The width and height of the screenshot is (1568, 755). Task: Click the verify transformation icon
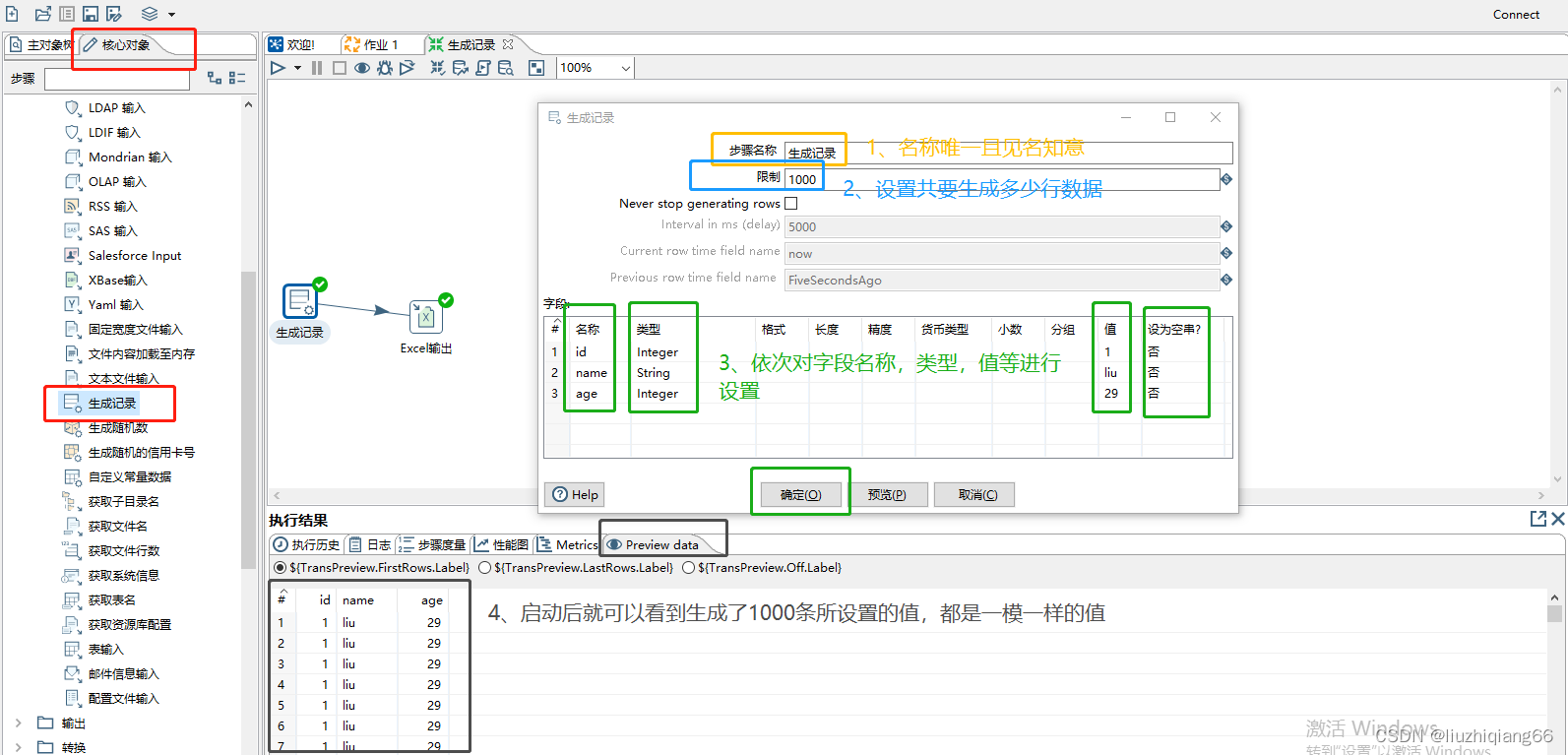tap(438, 68)
